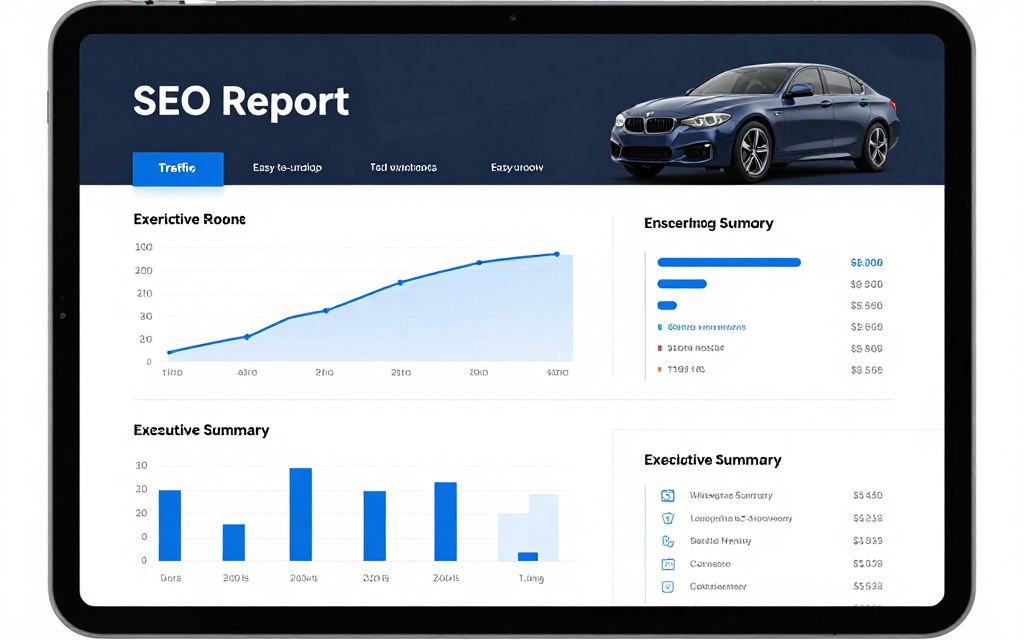Click the icon in the 'Sacite' row
The height and width of the screenshot is (640, 1024).
[667, 541]
